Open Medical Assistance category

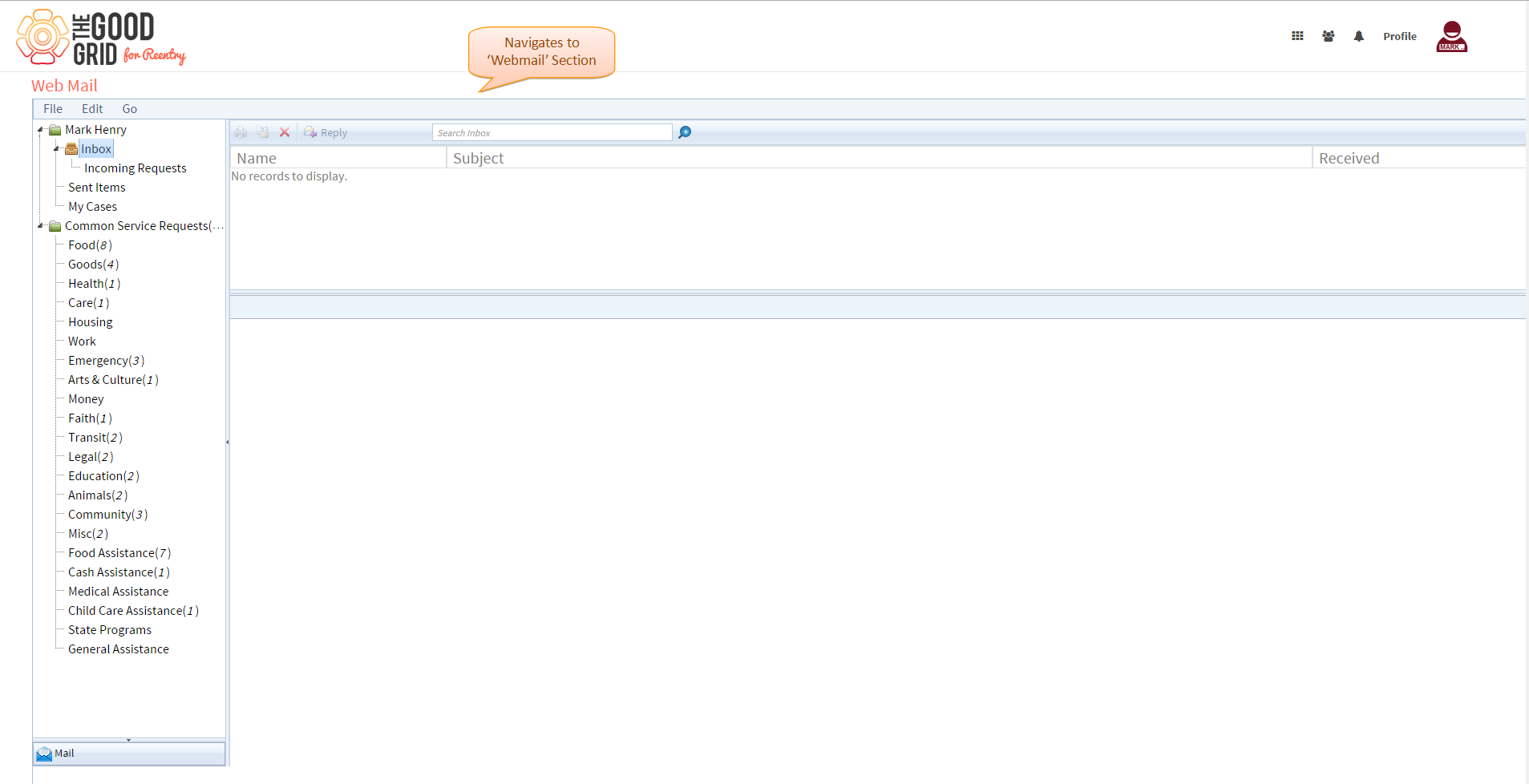pyautogui.click(x=119, y=592)
